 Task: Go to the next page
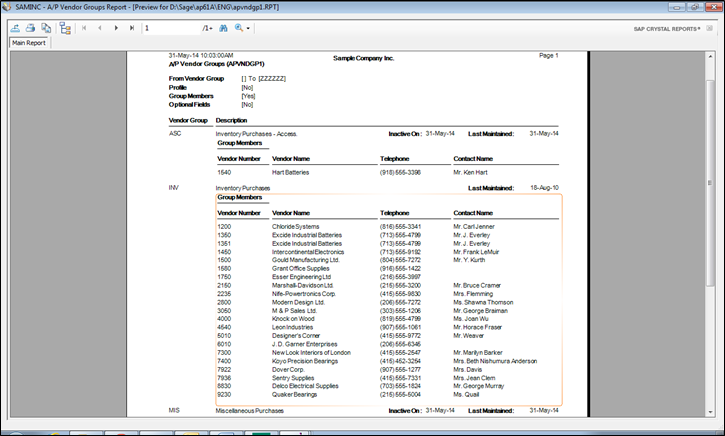(116, 28)
